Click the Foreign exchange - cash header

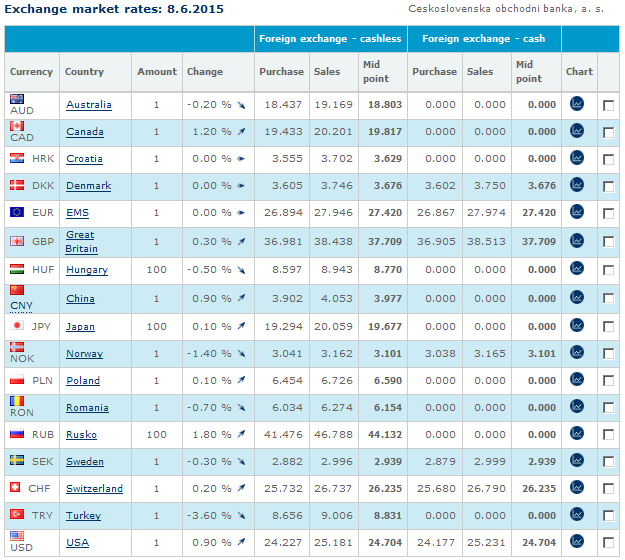click(x=483, y=39)
